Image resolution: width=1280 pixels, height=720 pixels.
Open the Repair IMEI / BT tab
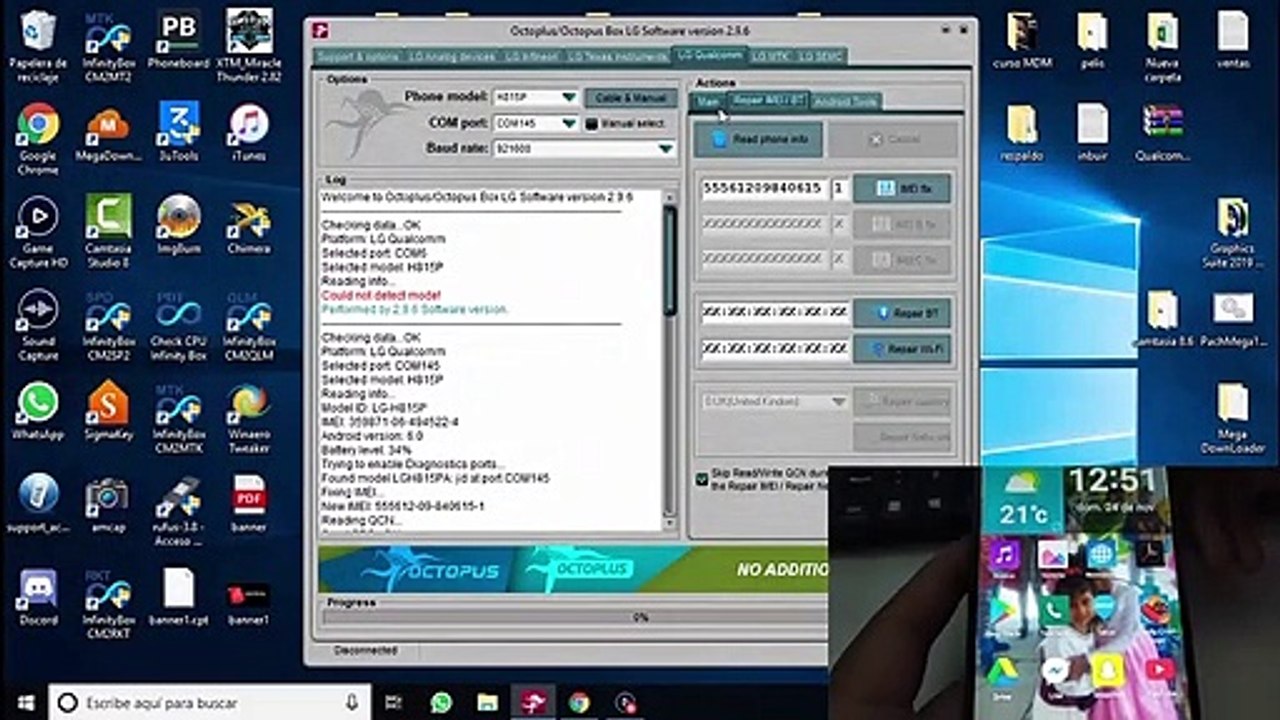click(768, 100)
